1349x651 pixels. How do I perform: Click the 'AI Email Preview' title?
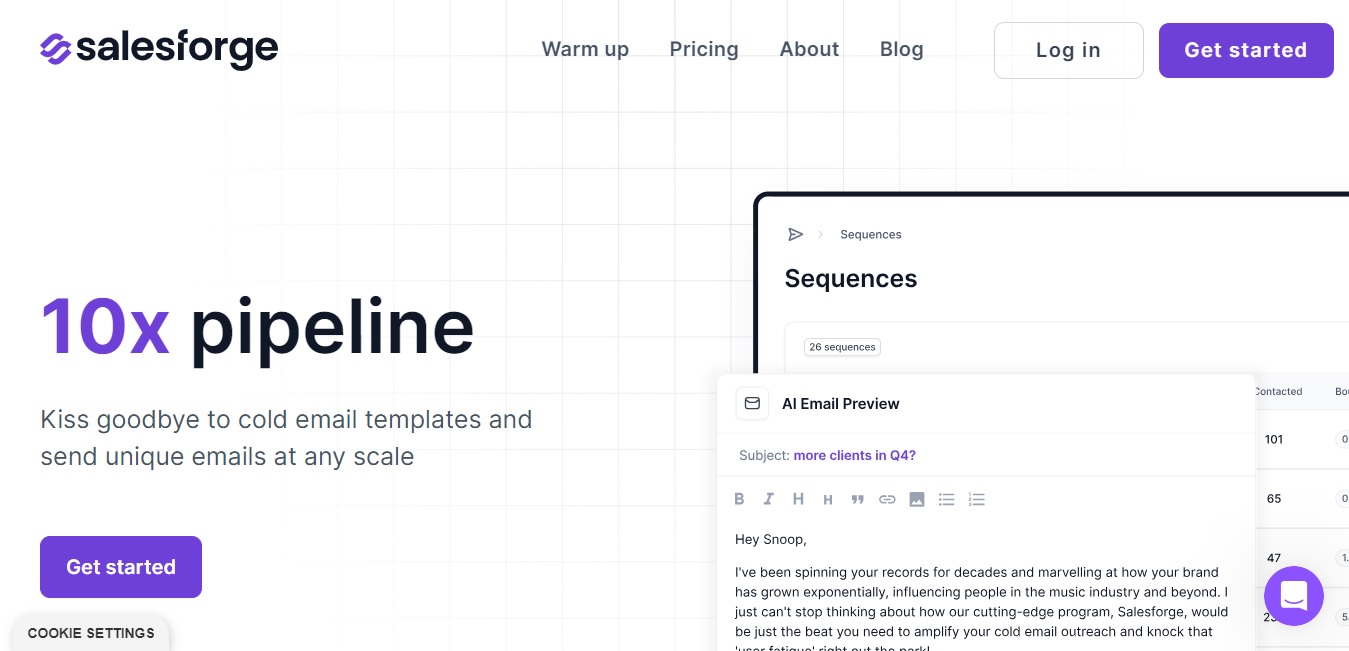point(841,404)
